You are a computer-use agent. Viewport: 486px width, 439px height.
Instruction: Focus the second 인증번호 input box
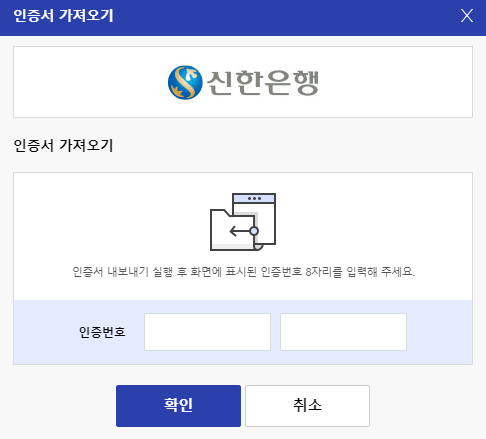coord(343,332)
